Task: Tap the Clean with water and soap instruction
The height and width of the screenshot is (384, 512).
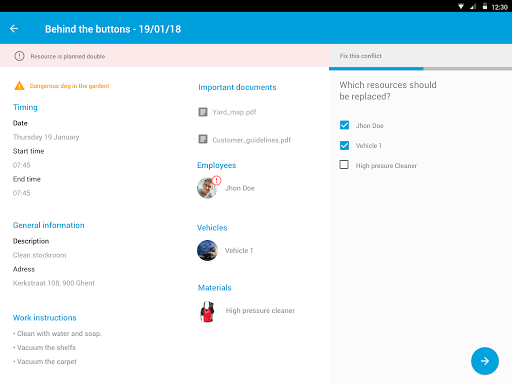Action: pyautogui.click(x=57, y=334)
